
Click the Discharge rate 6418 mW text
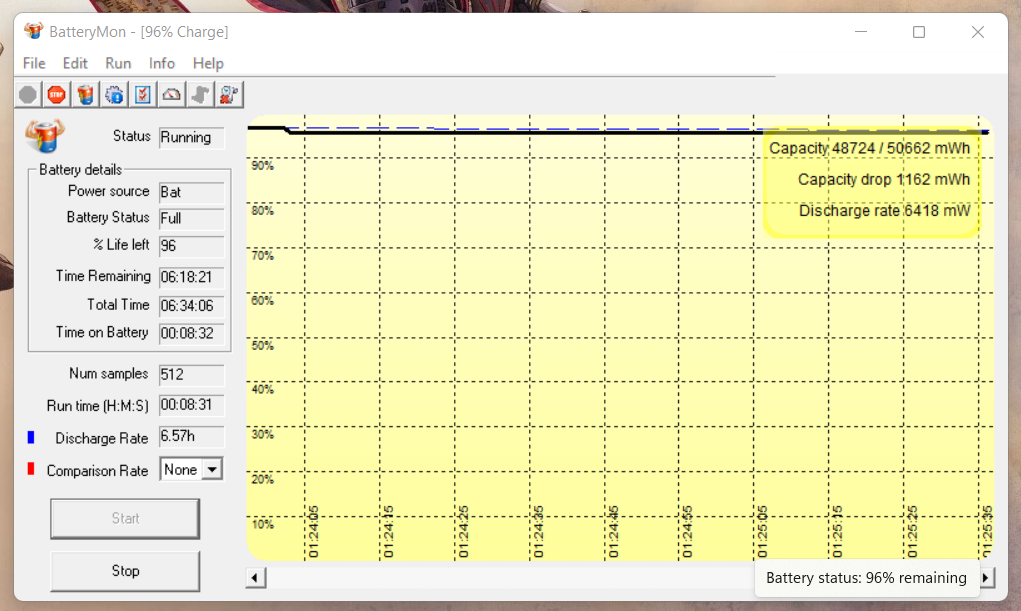[884, 211]
